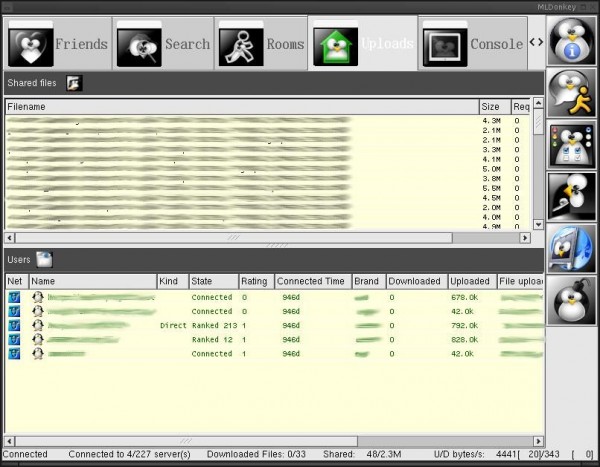The image size is (600, 467).
Task: Sort shared files by Size column
Action: [493, 106]
